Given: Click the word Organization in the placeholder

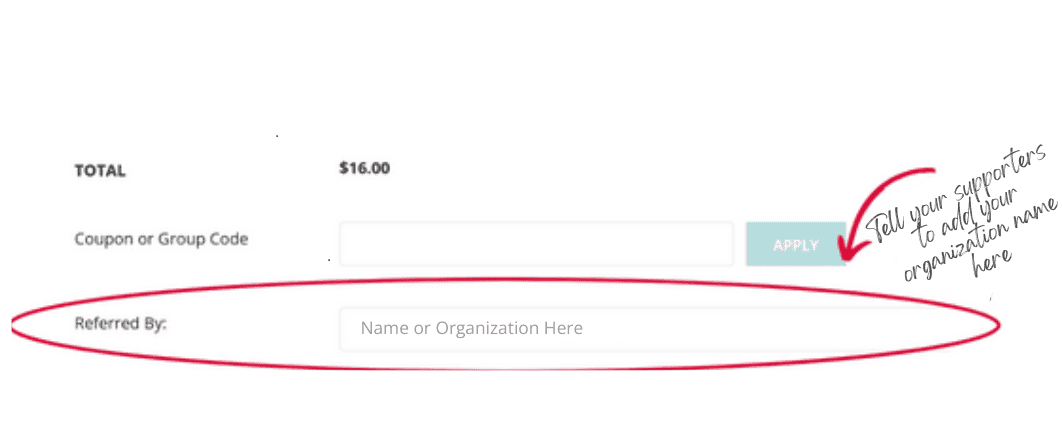Looking at the screenshot, I should click(487, 329).
